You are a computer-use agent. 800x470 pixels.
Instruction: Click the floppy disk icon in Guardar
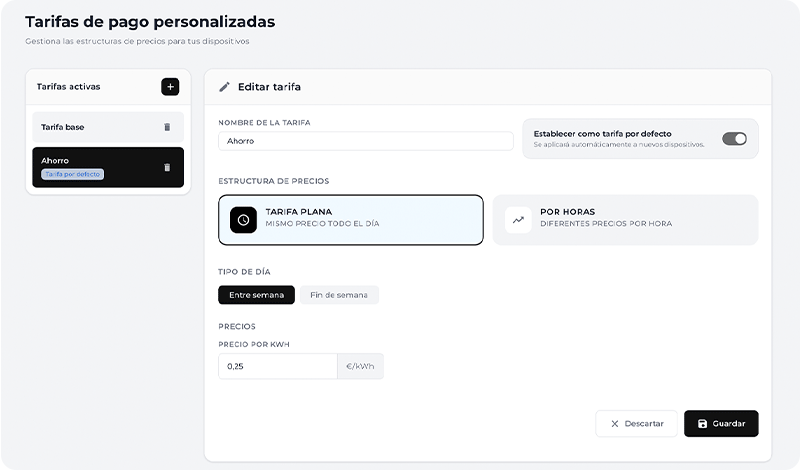pos(702,424)
